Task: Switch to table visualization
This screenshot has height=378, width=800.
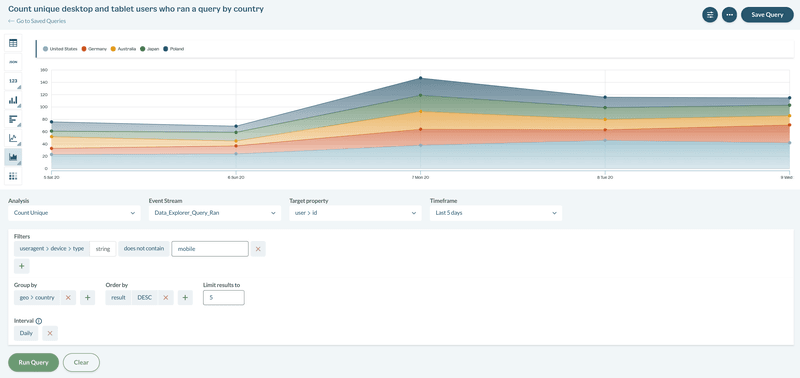Action: [x=13, y=43]
